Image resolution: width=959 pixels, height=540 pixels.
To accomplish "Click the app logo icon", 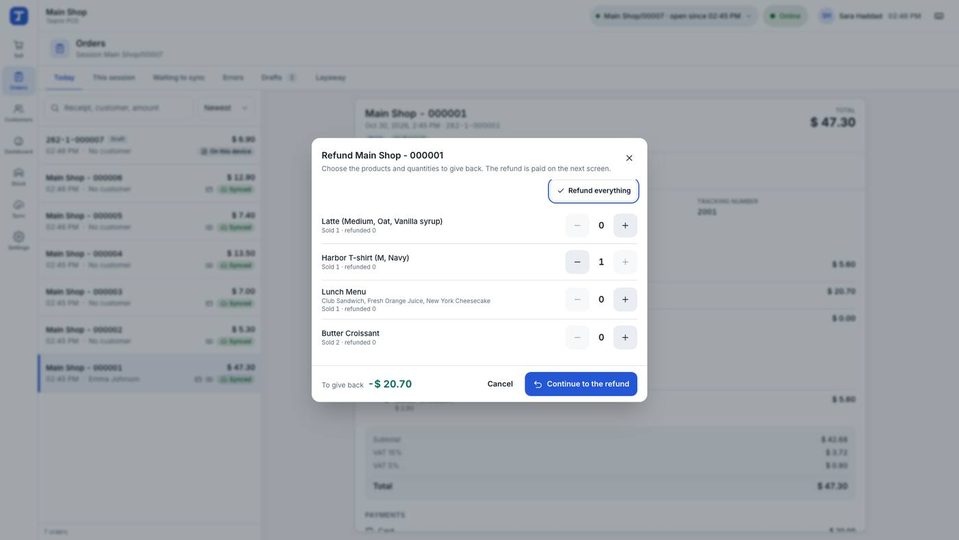I will click(x=18, y=16).
